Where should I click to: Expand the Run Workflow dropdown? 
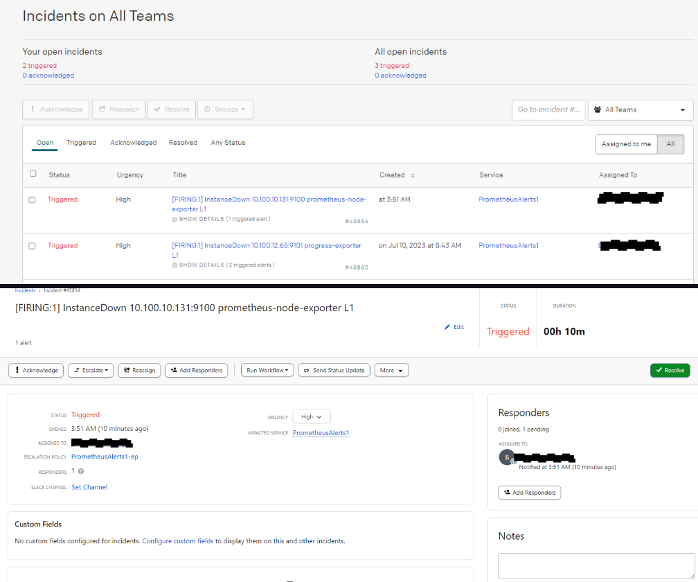tap(267, 370)
